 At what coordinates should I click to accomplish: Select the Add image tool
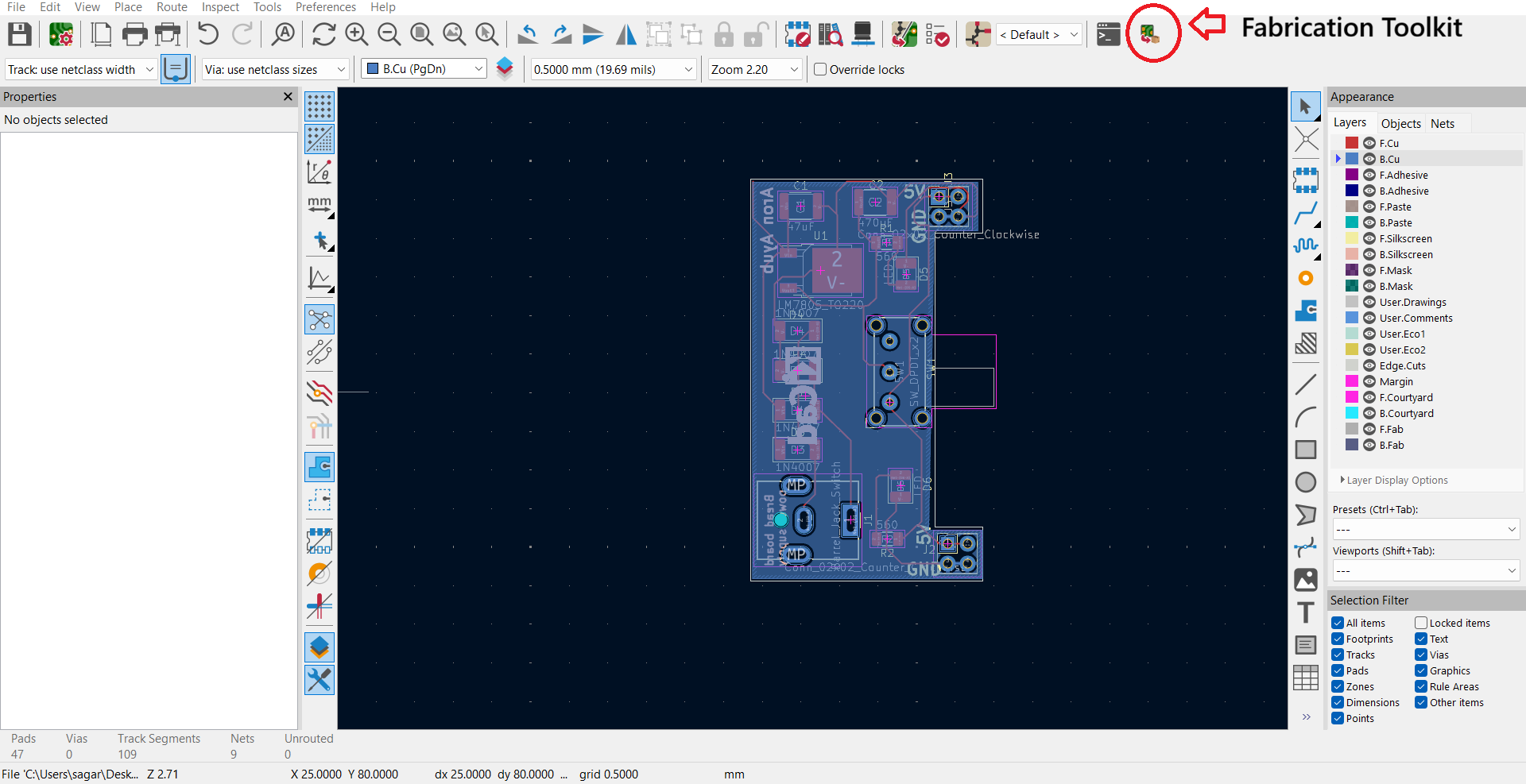coord(1306,580)
